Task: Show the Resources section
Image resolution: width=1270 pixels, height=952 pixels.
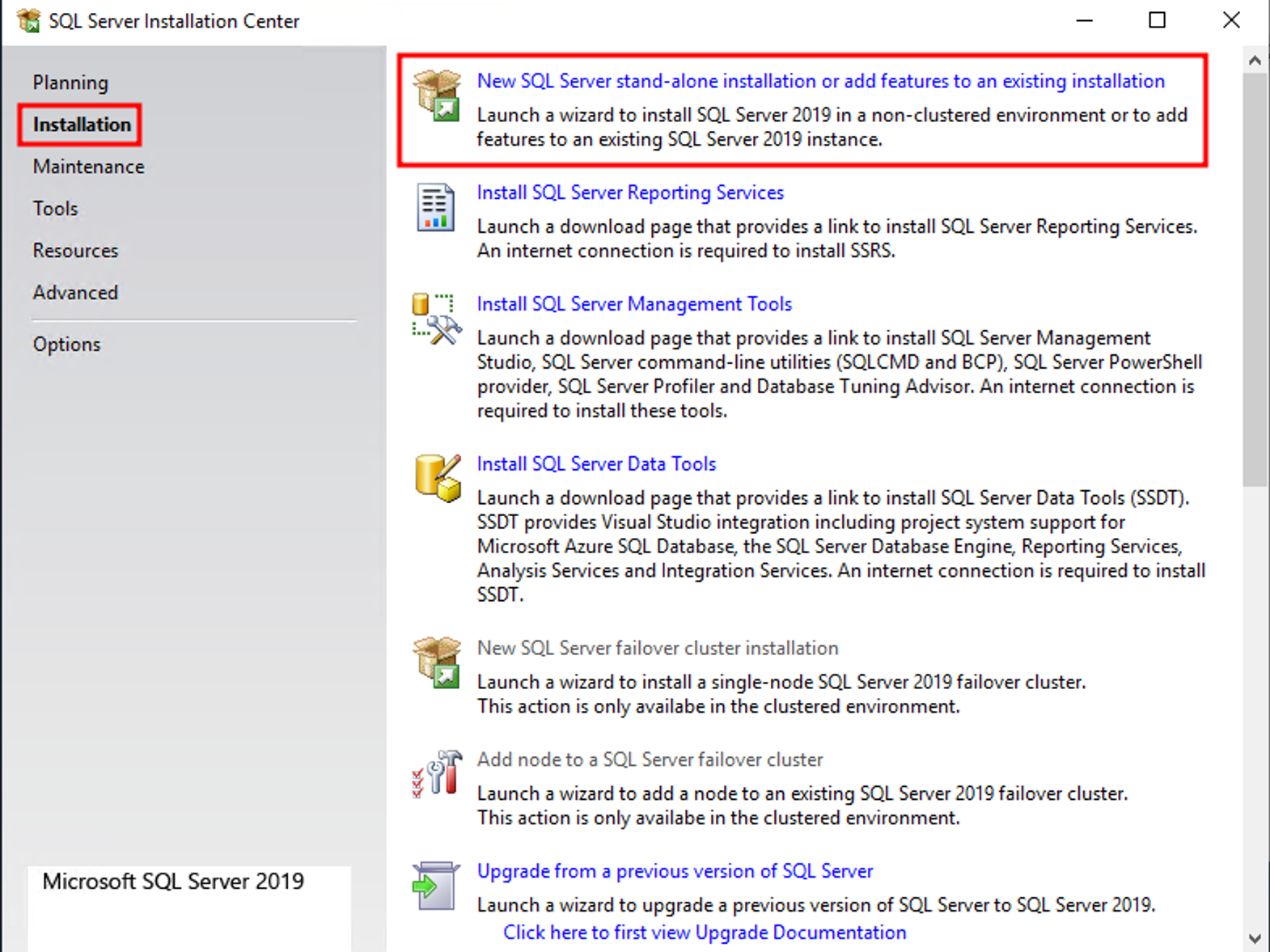Action: tap(76, 251)
